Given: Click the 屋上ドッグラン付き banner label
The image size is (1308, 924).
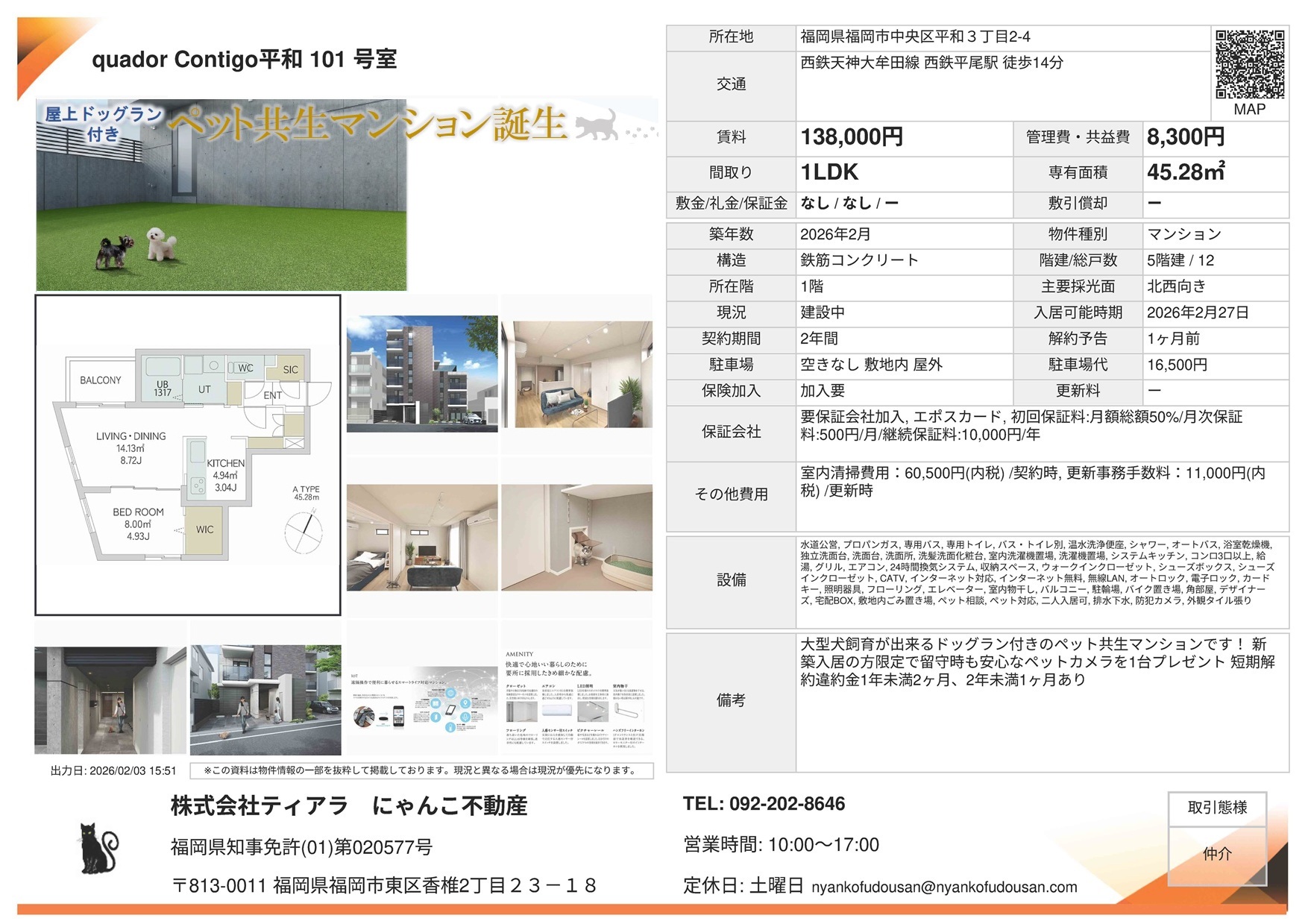Looking at the screenshot, I should coord(103,124).
